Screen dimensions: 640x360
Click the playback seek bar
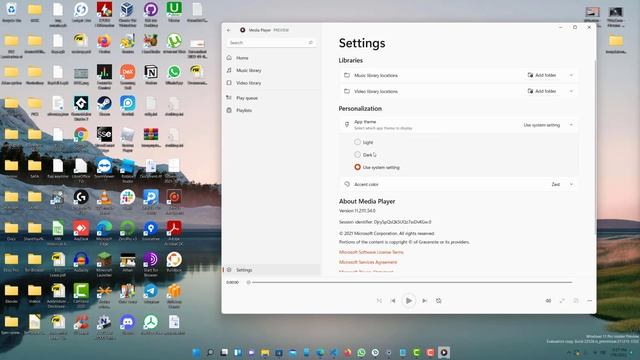coord(410,282)
